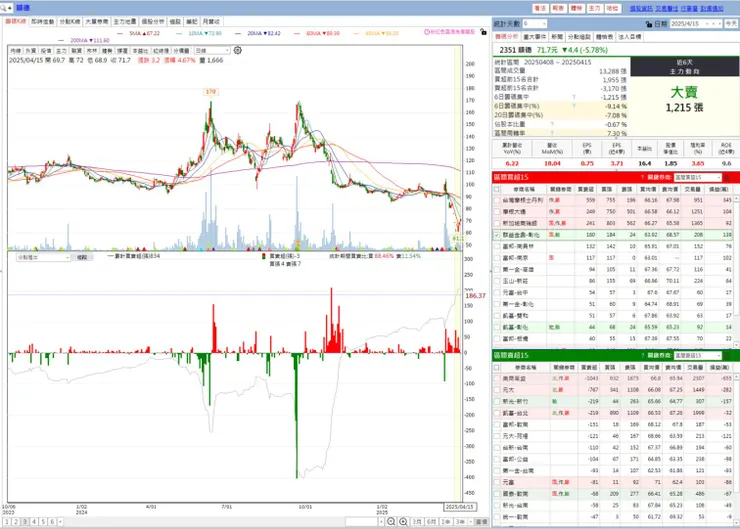Toggle the 本益比 overlay on chart toolbar
740x529 pixels.
tap(140, 50)
